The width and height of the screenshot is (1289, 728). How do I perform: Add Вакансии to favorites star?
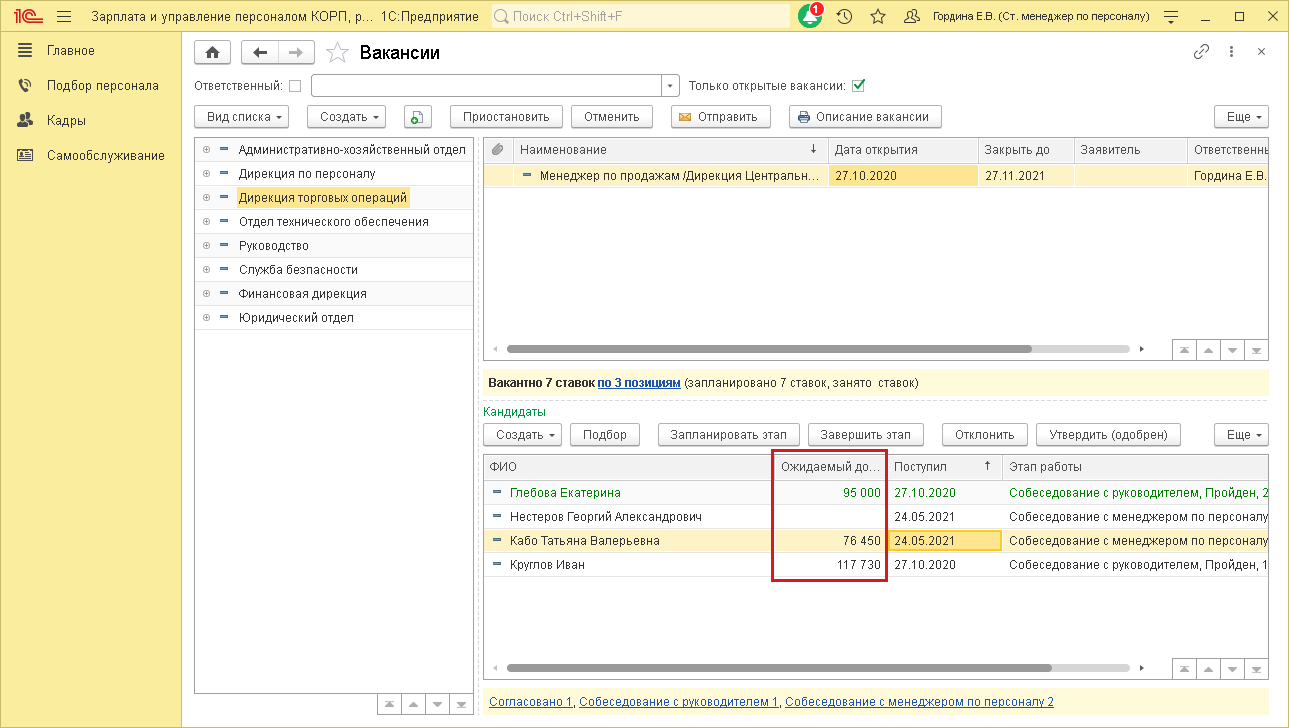tap(338, 53)
